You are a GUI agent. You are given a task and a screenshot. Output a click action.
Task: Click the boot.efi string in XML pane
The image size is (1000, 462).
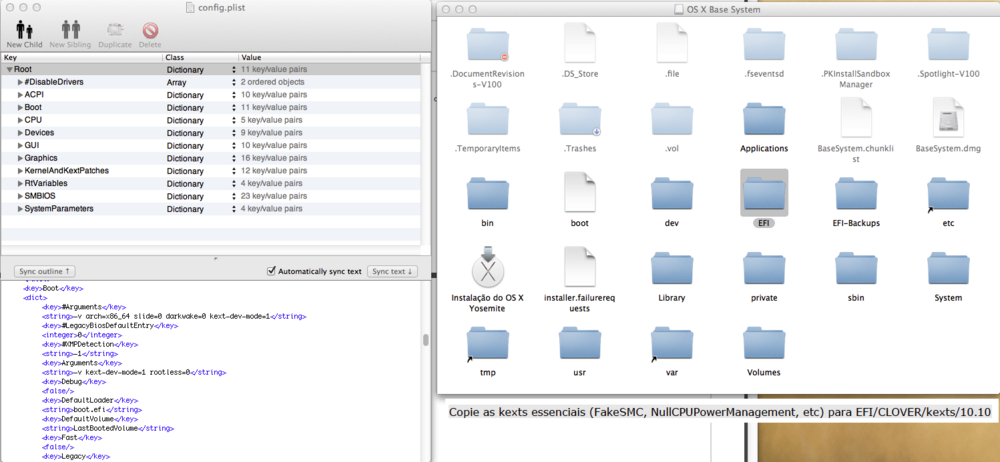pyautogui.click(x=88, y=410)
